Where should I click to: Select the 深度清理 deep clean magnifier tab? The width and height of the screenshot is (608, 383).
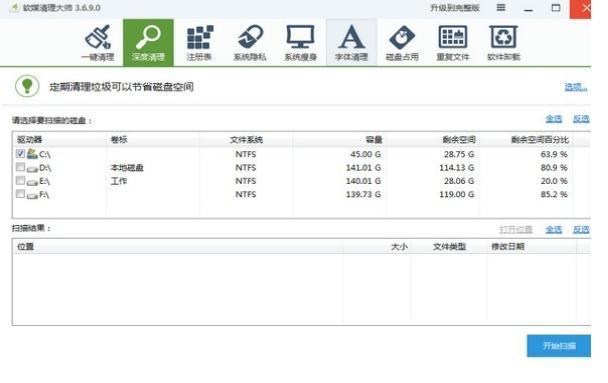pyautogui.click(x=148, y=43)
